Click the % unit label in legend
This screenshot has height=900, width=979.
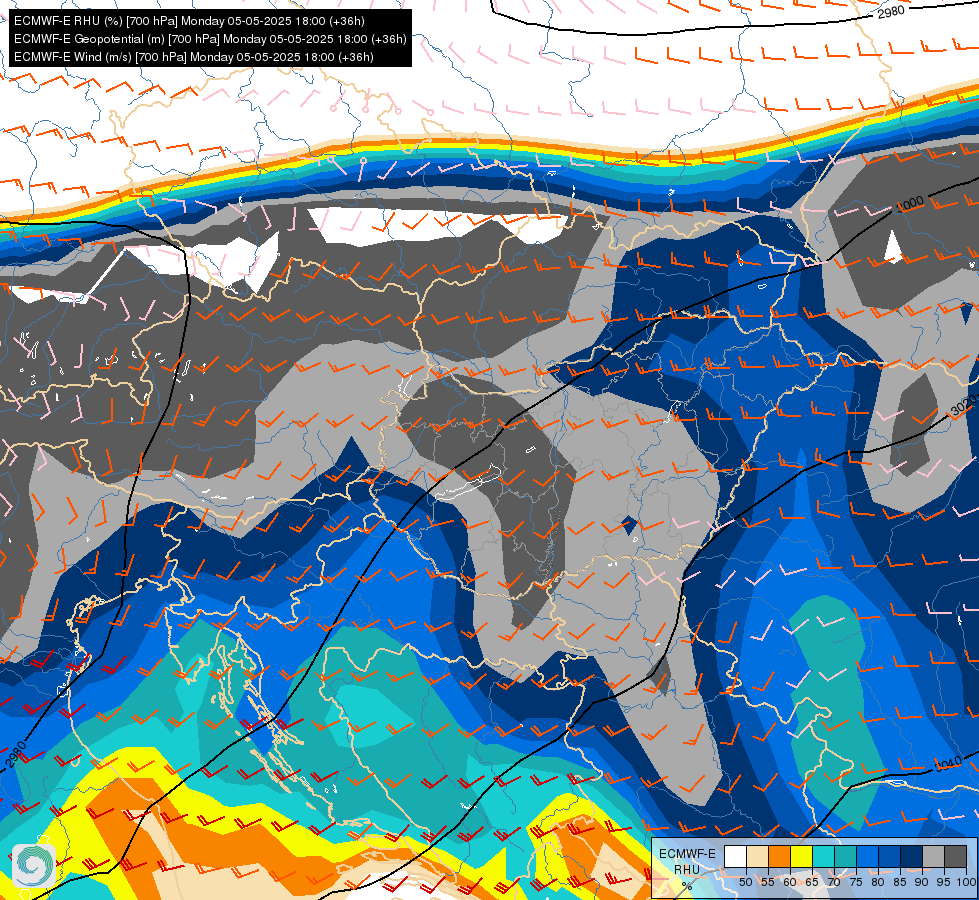tap(687, 886)
